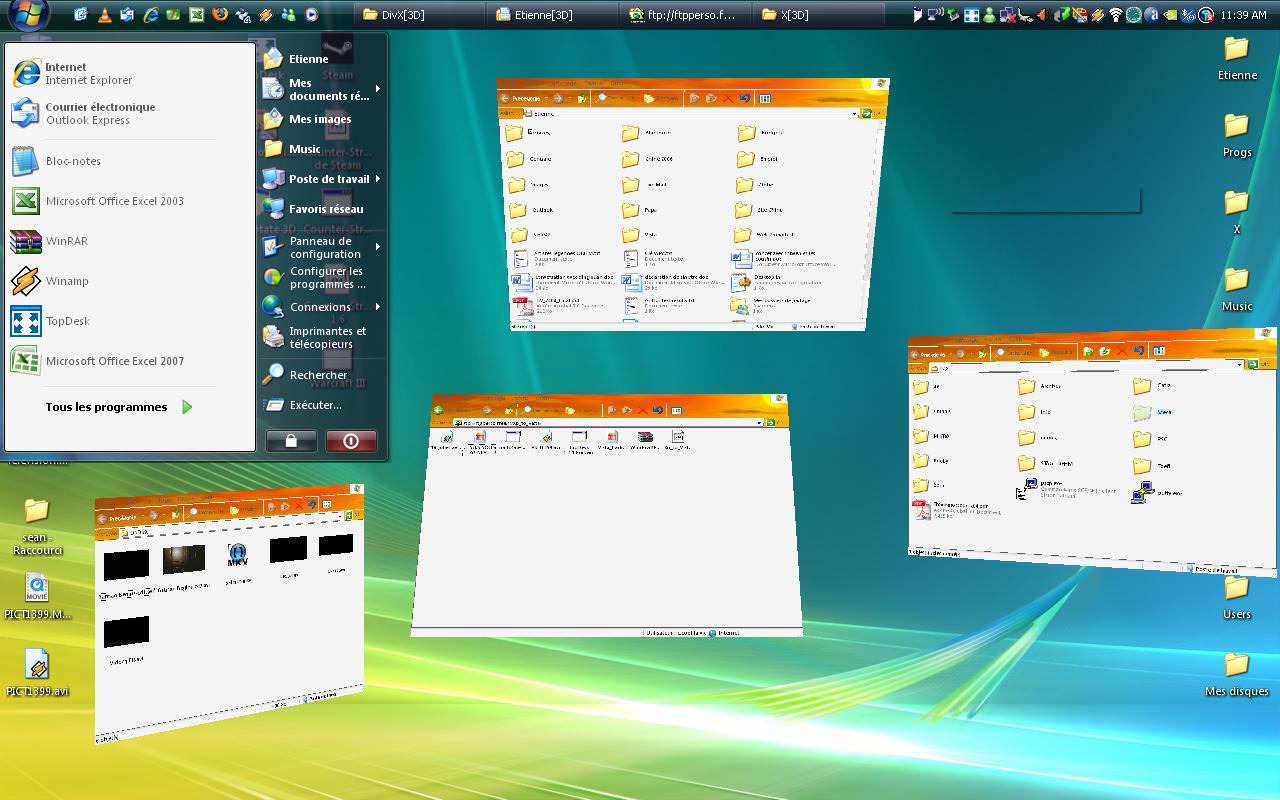Screen dimensions: 1280x800
Task: Open X folder on desktop
Action: tap(1237, 212)
